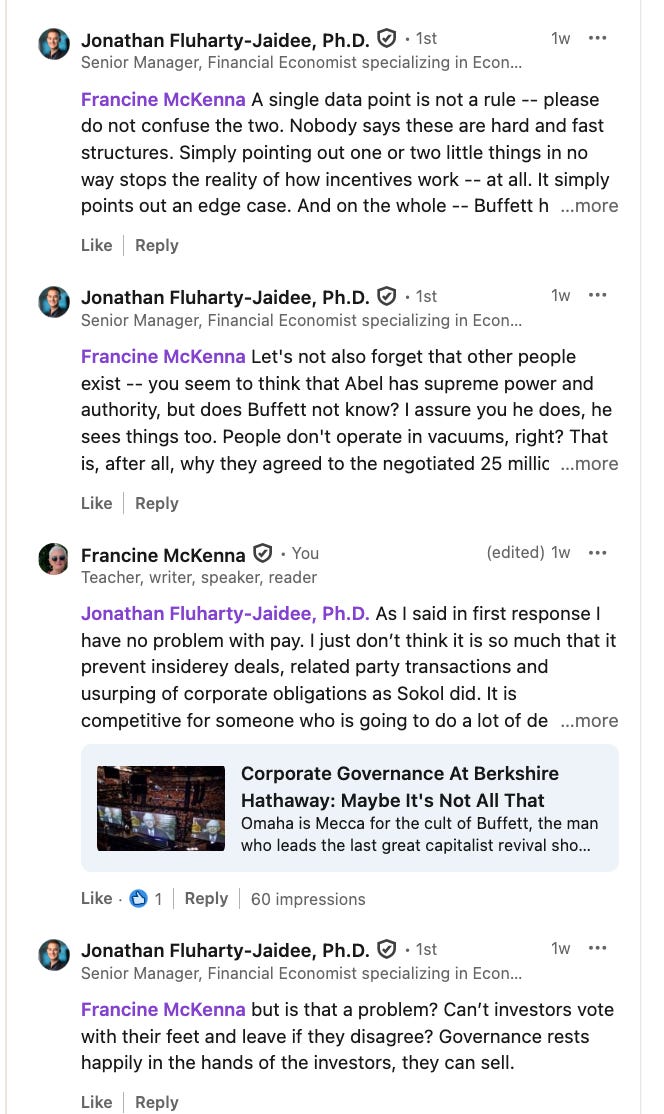Open three-dot menu on last Jonathan comment
Image resolution: width=664 pixels, height=1114 pixels.
click(x=597, y=948)
